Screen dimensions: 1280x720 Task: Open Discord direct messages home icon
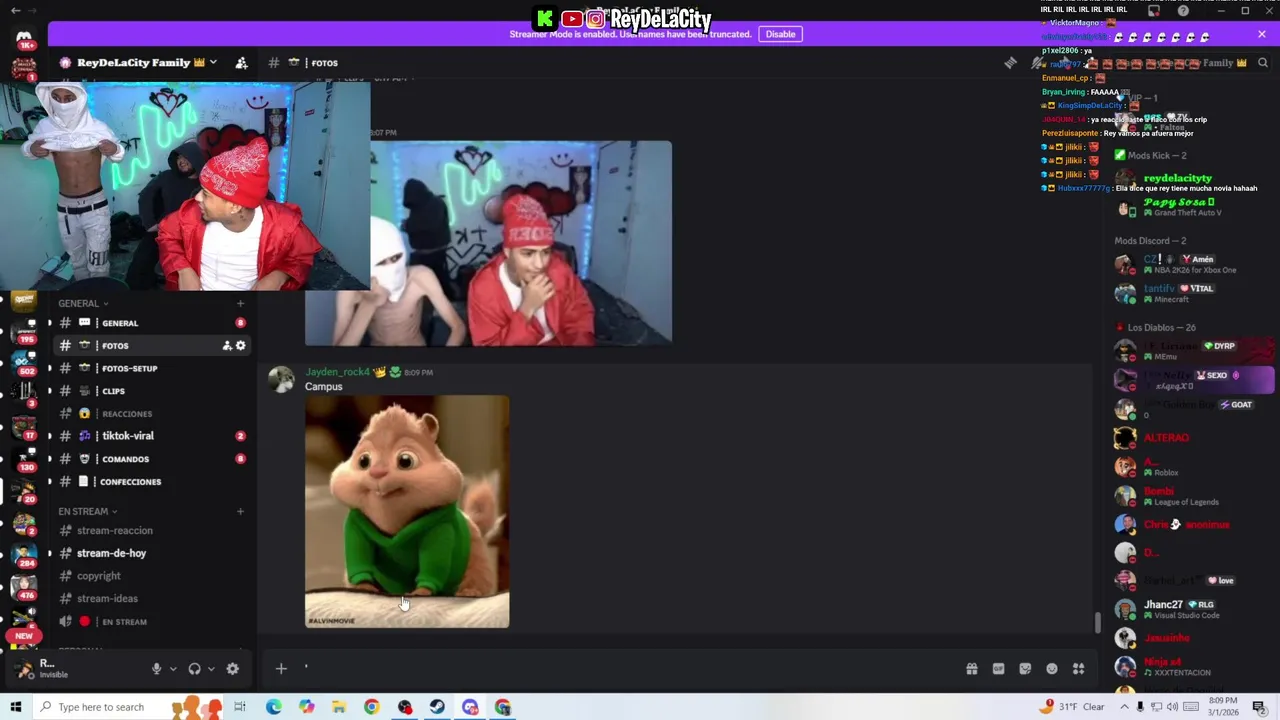click(24, 39)
